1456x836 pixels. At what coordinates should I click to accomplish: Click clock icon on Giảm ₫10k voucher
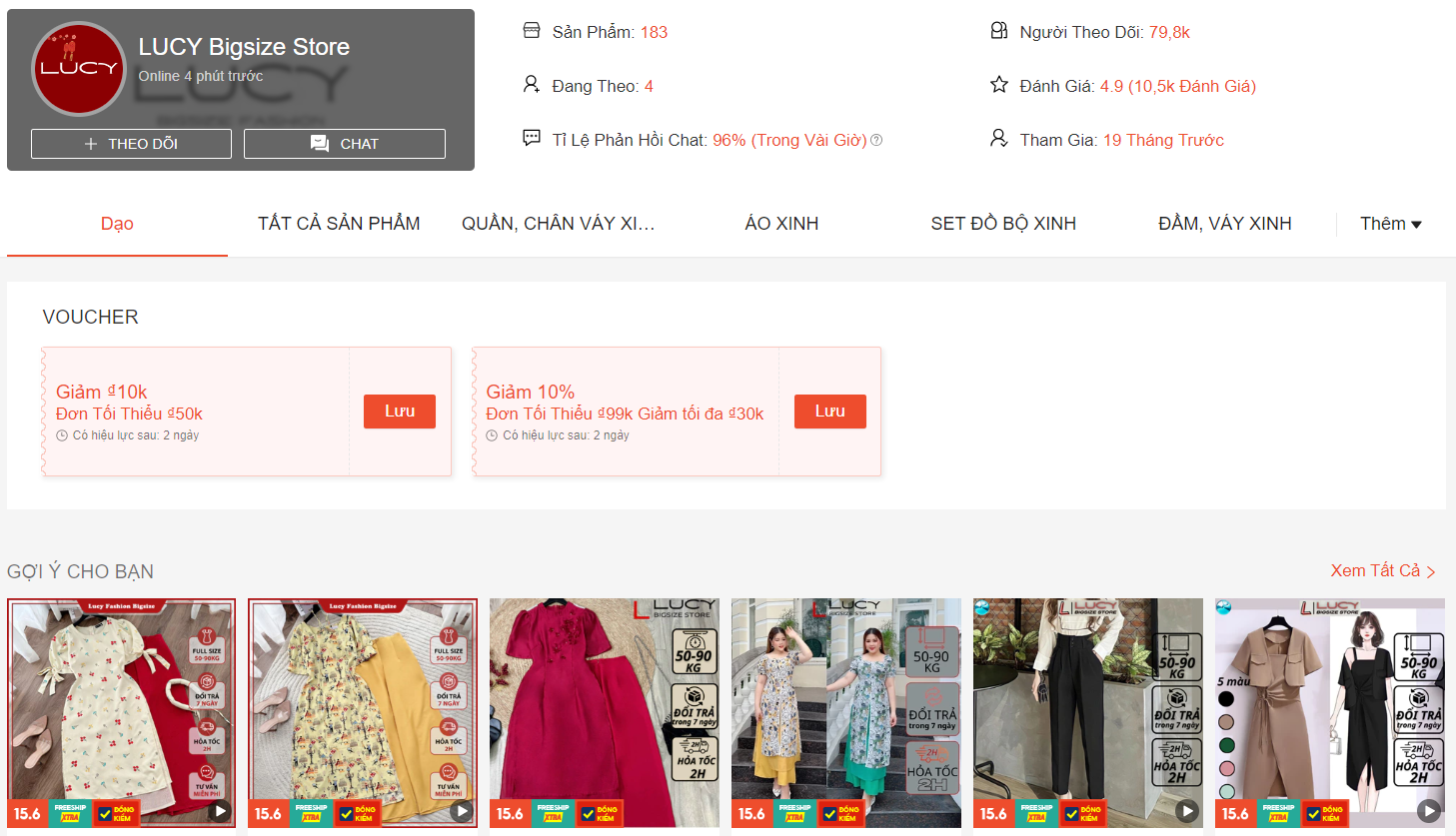click(62, 435)
